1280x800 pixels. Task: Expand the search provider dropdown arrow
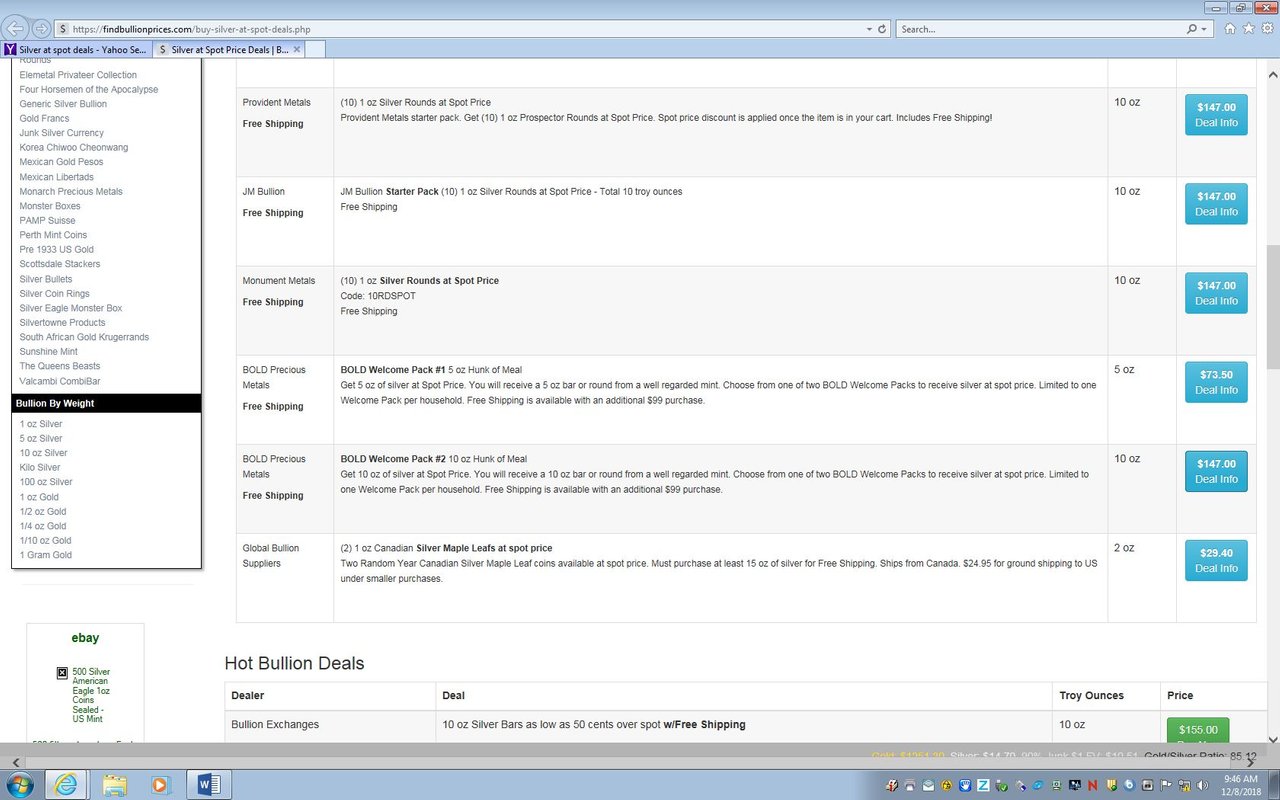click(x=1205, y=29)
